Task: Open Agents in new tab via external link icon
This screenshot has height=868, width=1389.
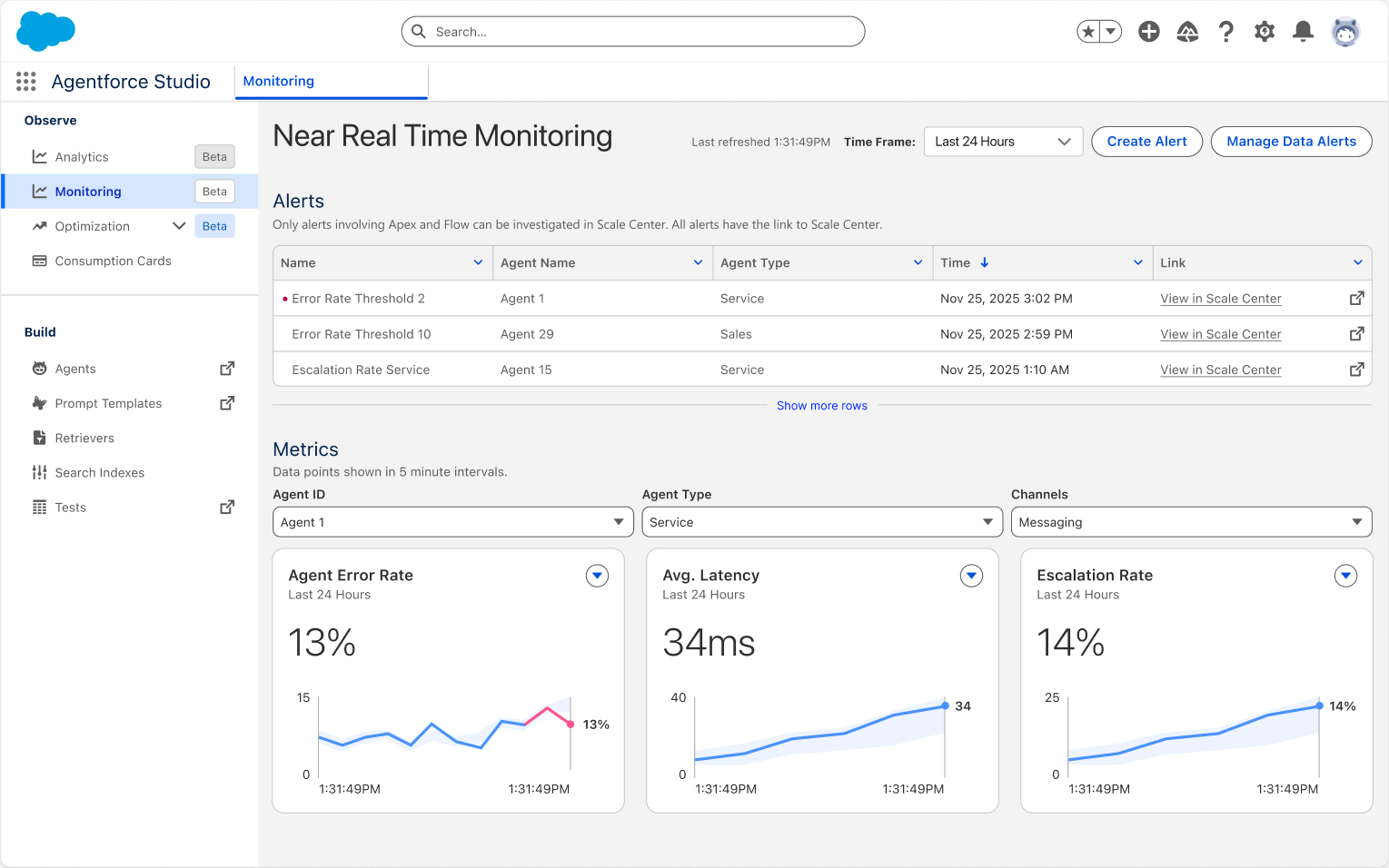Action: pyautogui.click(x=226, y=369)
